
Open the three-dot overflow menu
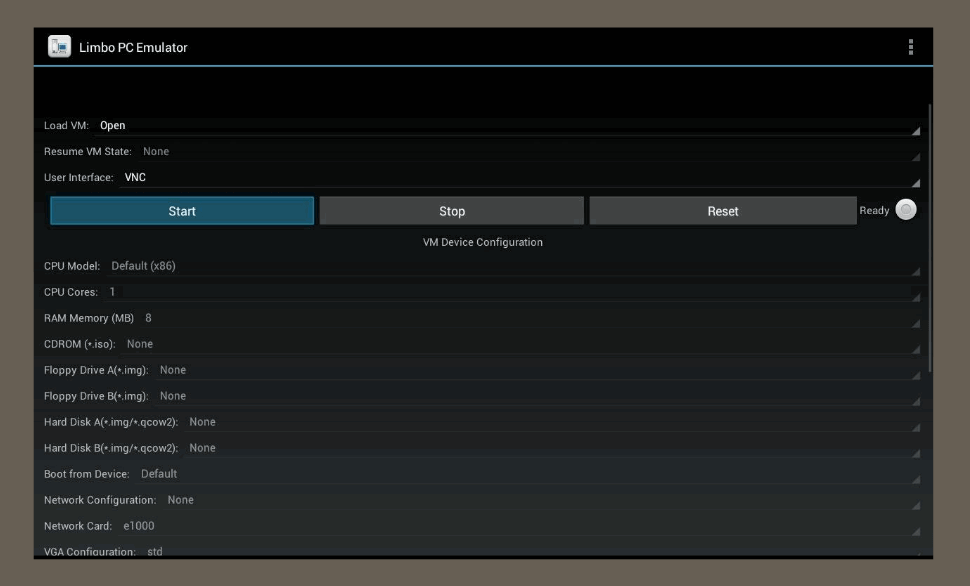(x=911, y=47)
